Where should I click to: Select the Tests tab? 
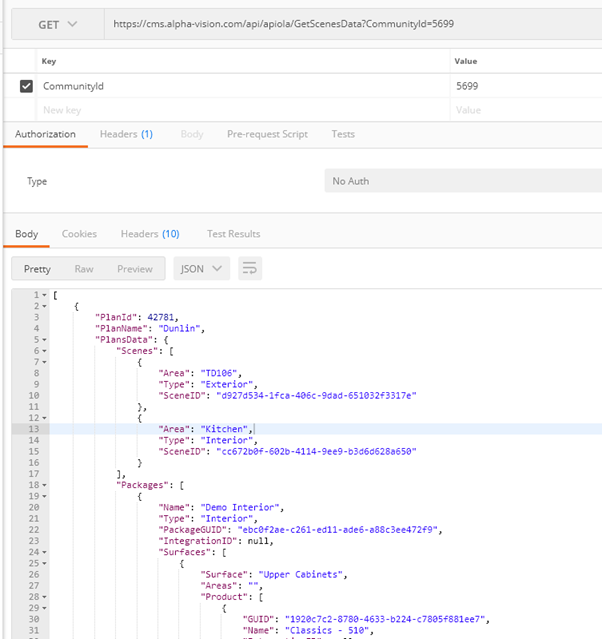click(x=343, y=134)
